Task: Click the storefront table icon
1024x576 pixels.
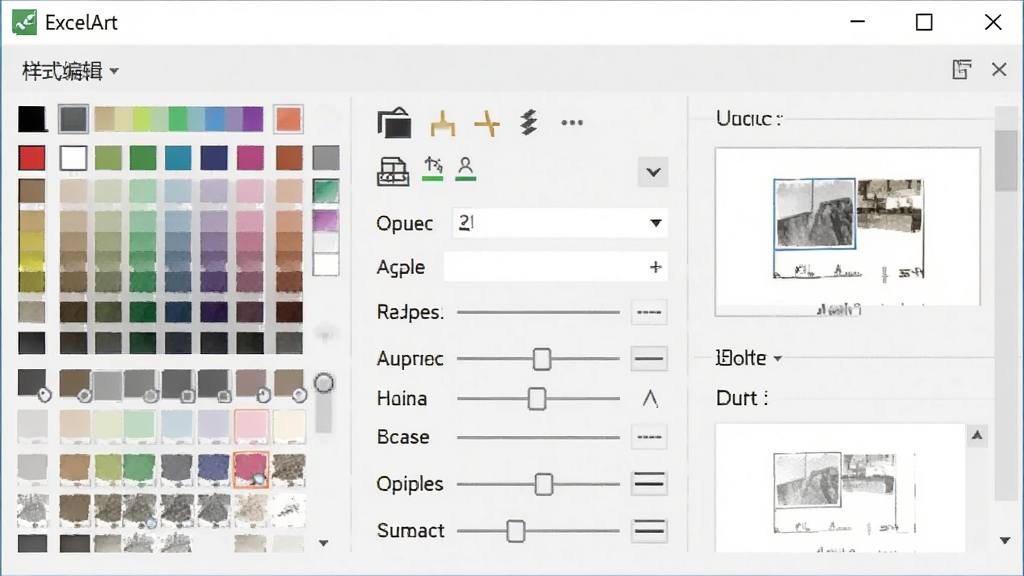Action: tap(393, 171)
